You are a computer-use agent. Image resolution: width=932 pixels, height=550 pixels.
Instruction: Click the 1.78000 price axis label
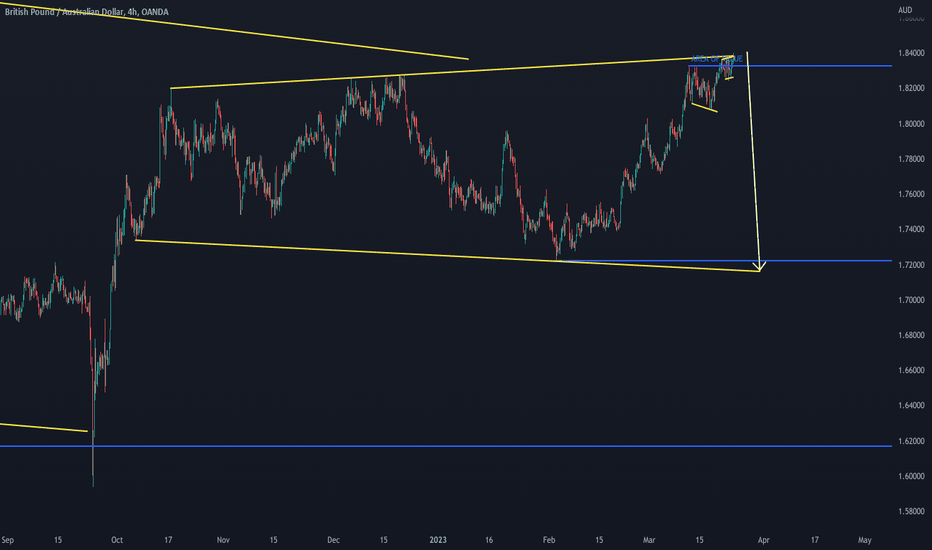coord(911,159)
